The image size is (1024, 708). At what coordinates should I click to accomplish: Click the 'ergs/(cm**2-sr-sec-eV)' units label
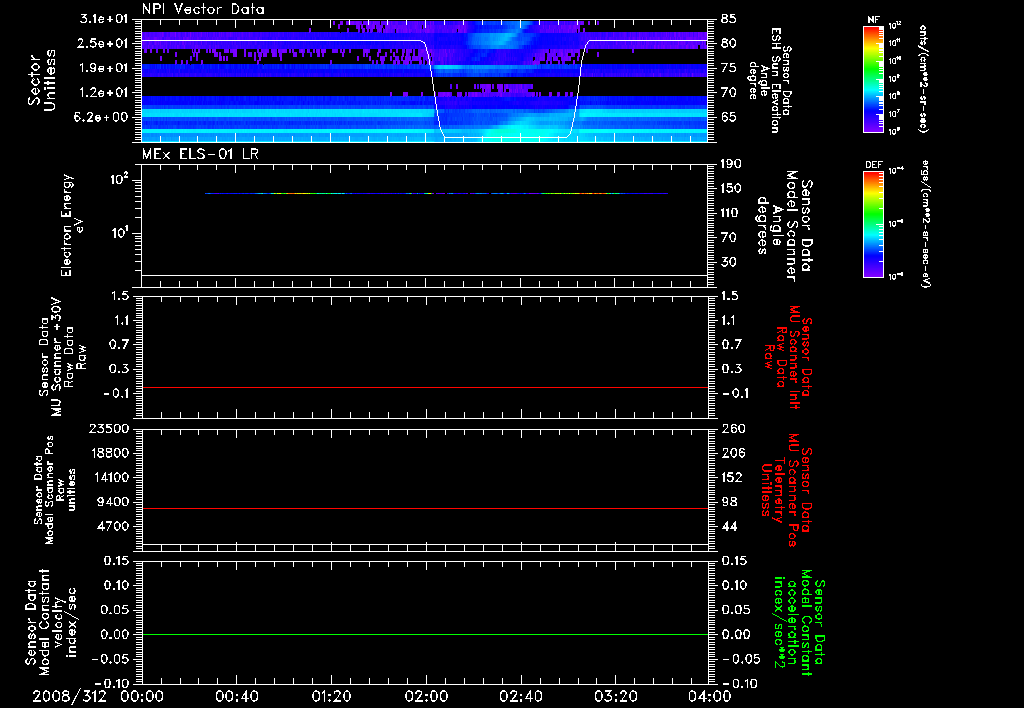pyautogui.click(x=925, y=224)
